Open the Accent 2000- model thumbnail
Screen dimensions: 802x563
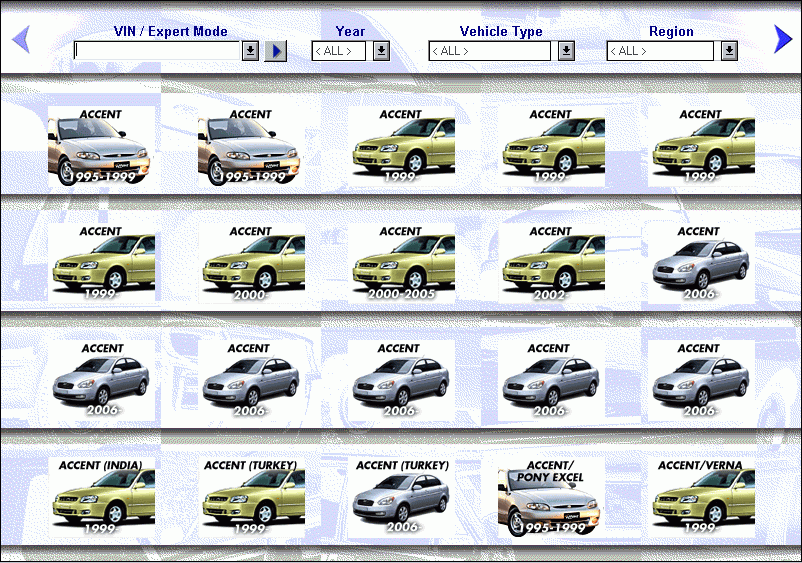click(251, 262)
